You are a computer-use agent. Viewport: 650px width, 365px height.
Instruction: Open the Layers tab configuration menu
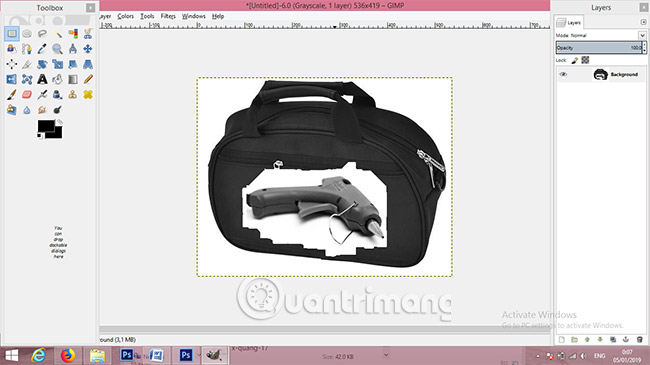point(643,22)
